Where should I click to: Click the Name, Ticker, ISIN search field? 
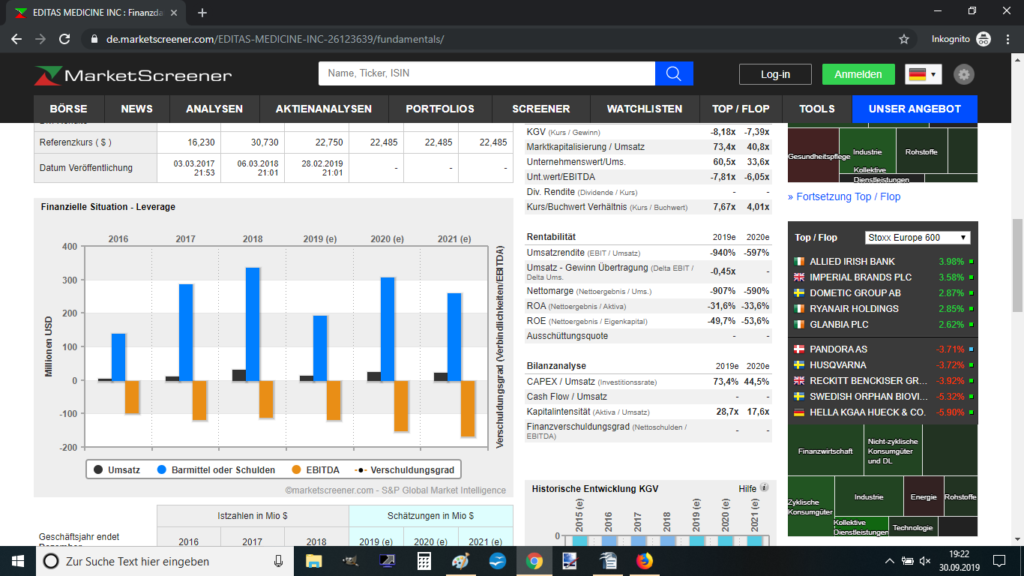(487, 74)
